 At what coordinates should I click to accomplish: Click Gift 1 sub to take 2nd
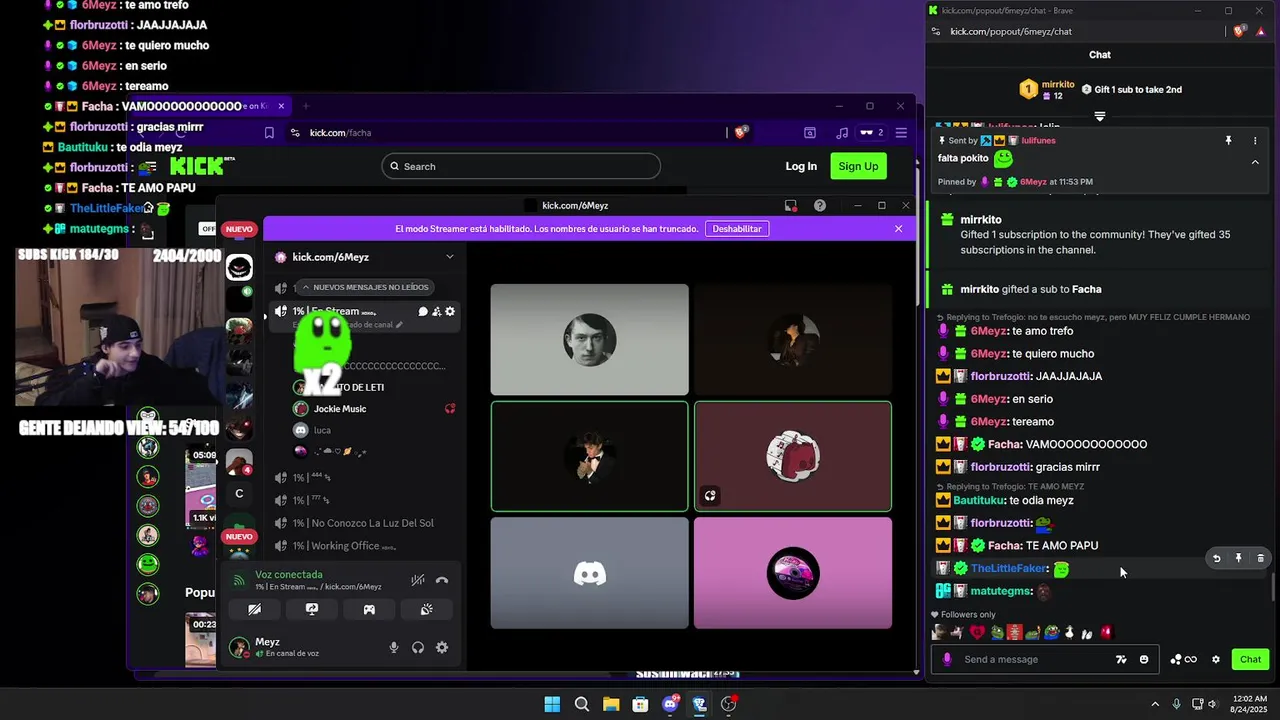pyautogui.click(x=1132, y=89)
